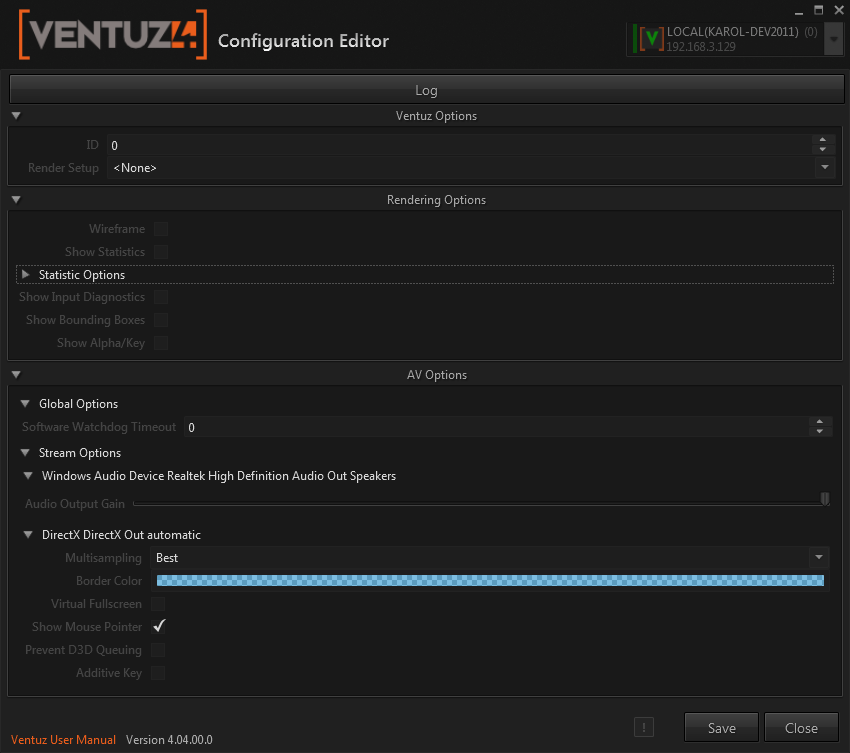Collapse the Ventuz Options section

pyautogui.click(x=17, y=116)
